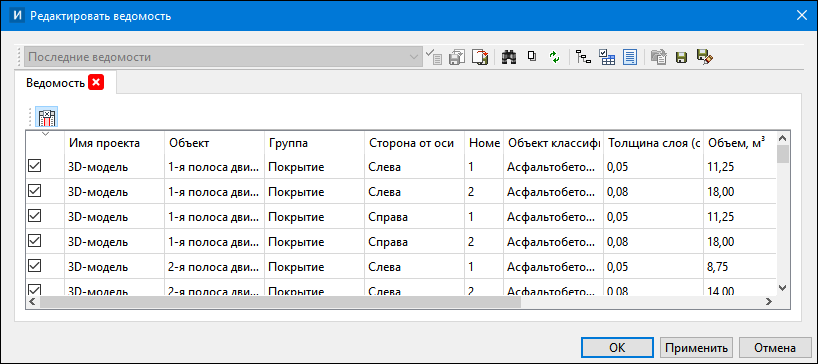Click the diskette with pencil save-as icon

(x=705, y=57)
